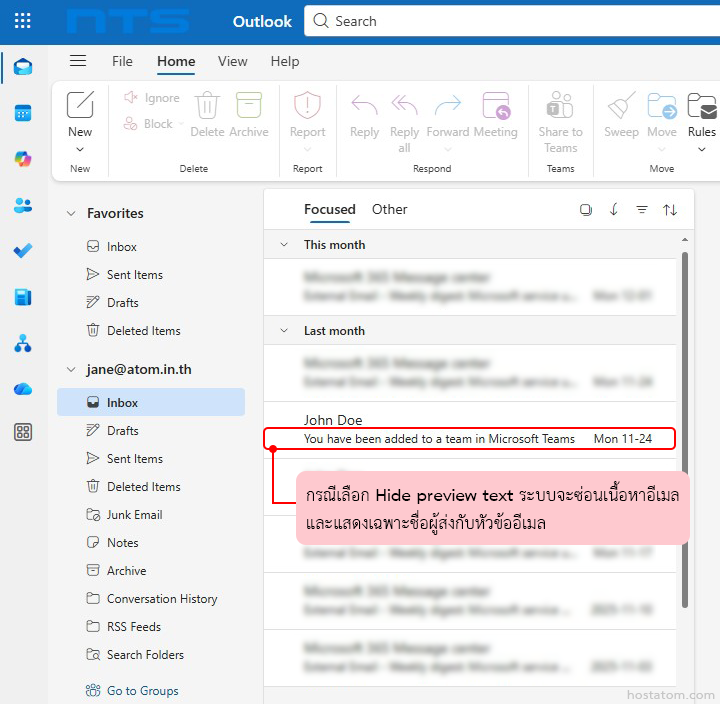Open Drafts under jane@atom.in.th
Image resolution: width=720 pixels, height=704 pixels.
click(151, 430)
